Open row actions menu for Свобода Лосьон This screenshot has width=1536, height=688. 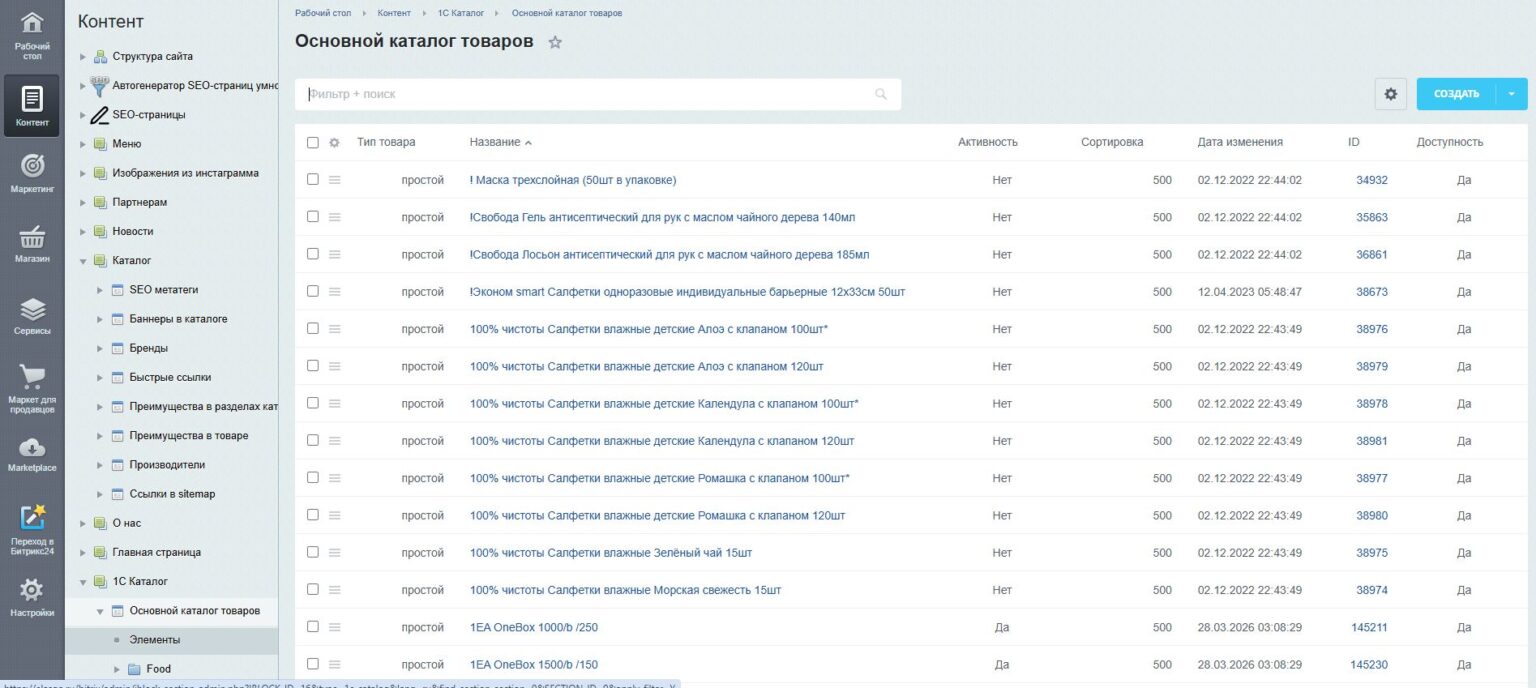point(335,254)
